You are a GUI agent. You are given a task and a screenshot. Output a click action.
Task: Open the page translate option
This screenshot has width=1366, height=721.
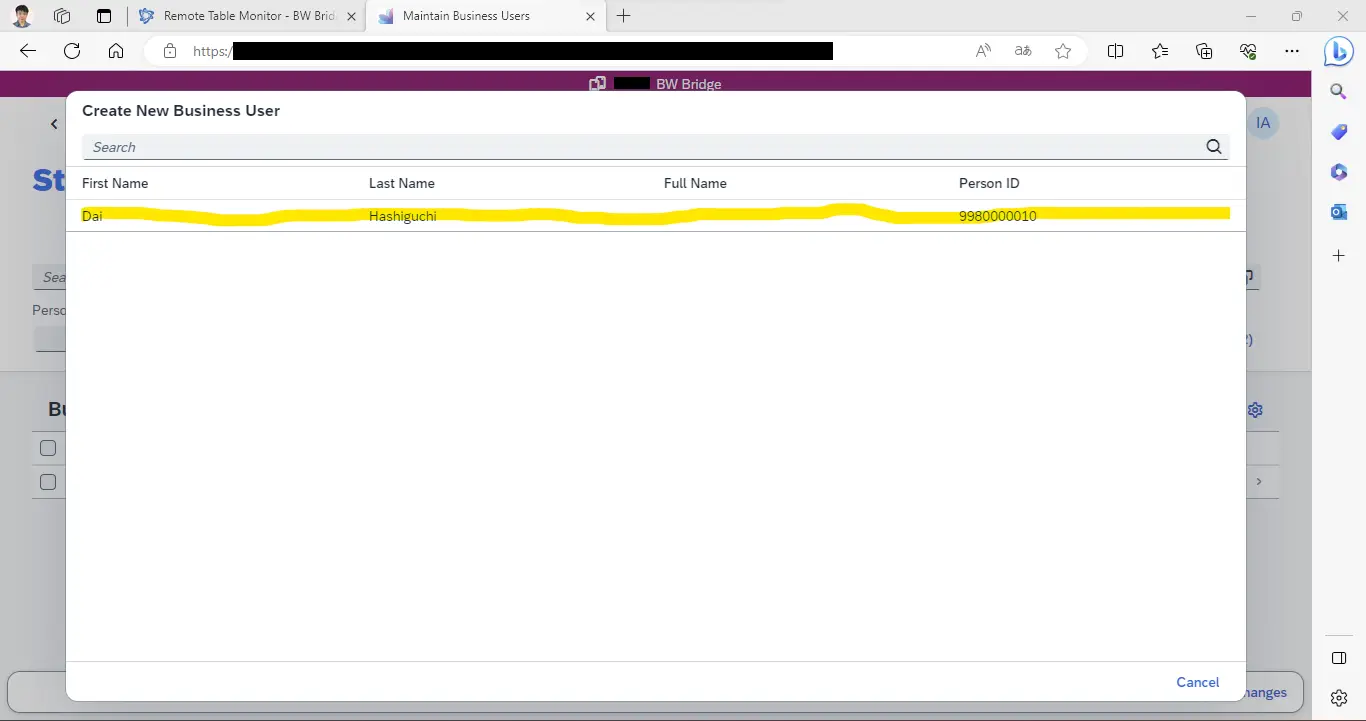pos(1023,51)
